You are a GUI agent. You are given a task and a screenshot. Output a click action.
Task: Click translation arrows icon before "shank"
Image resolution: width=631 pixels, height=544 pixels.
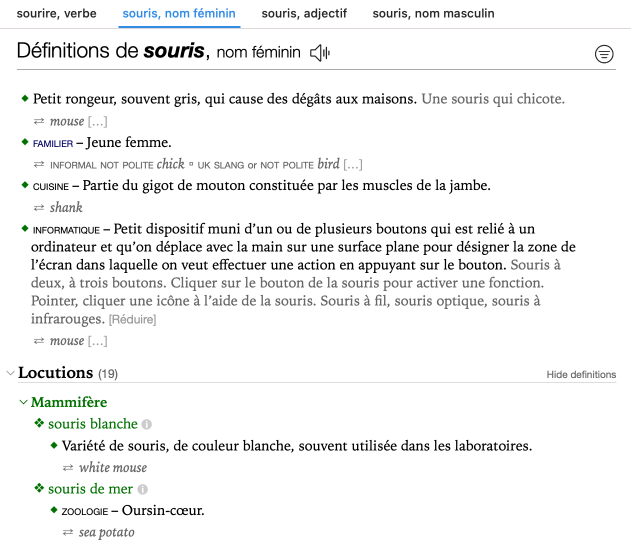[40, 208]
